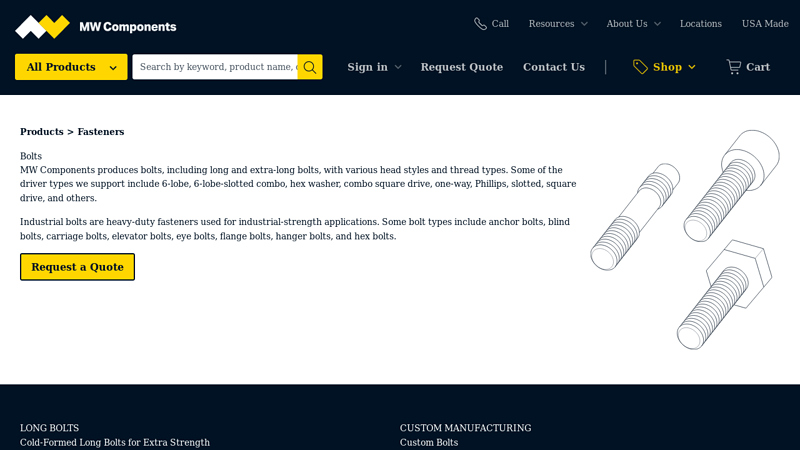Focus the product search input field

[215, 67]
